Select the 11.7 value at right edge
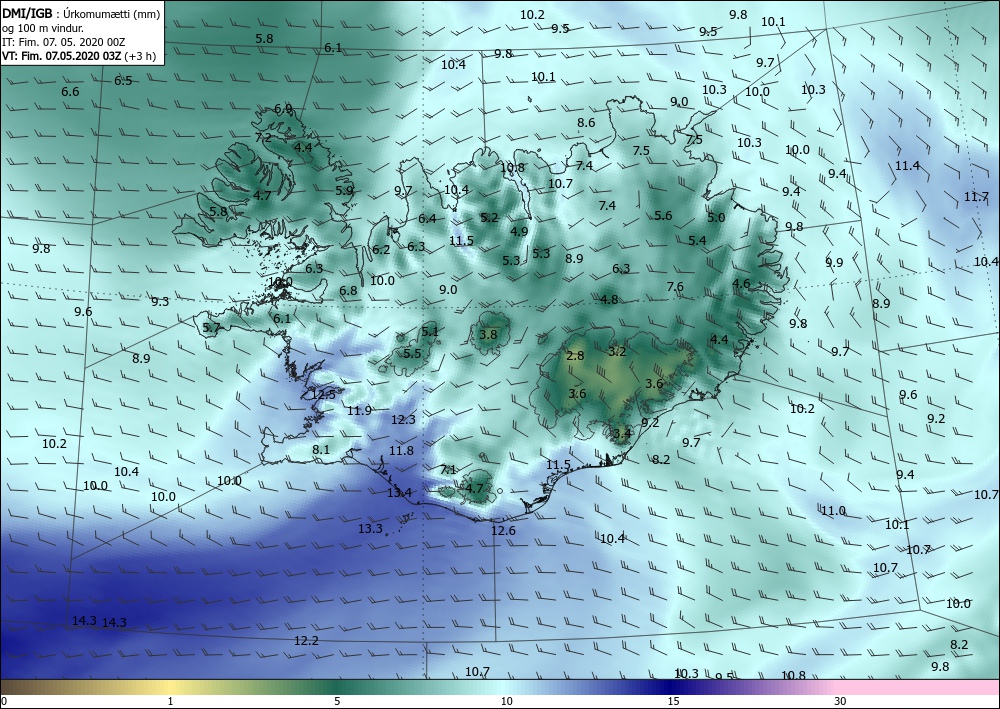 (976, 196)
